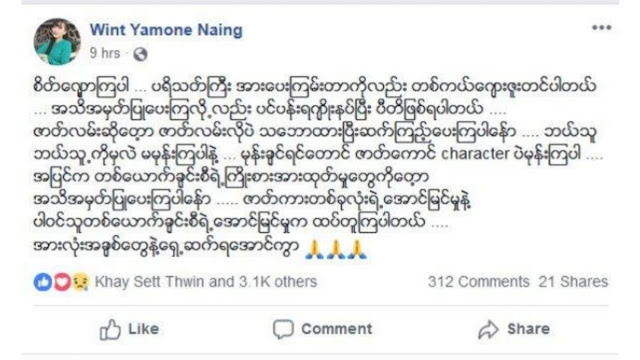Click the Share button label

(529, 329)
